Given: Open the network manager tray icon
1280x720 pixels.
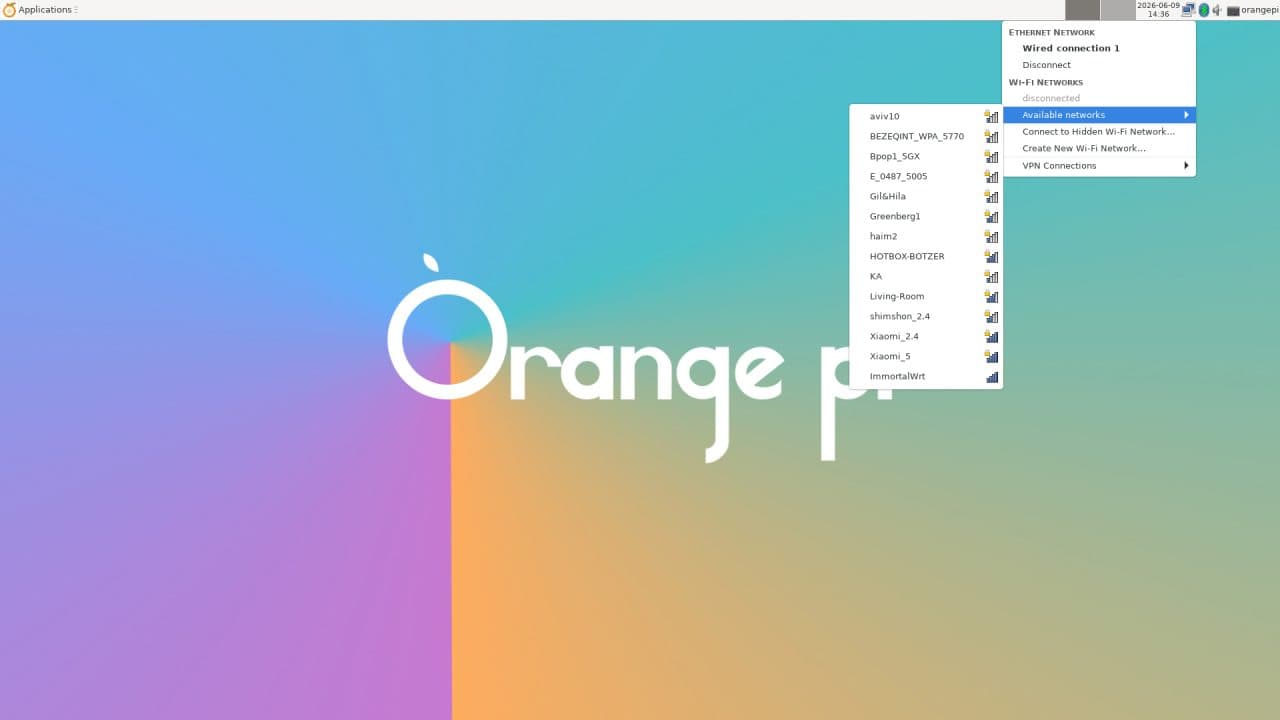Looking at the screenshot, I should click(x=1188, y=10).
